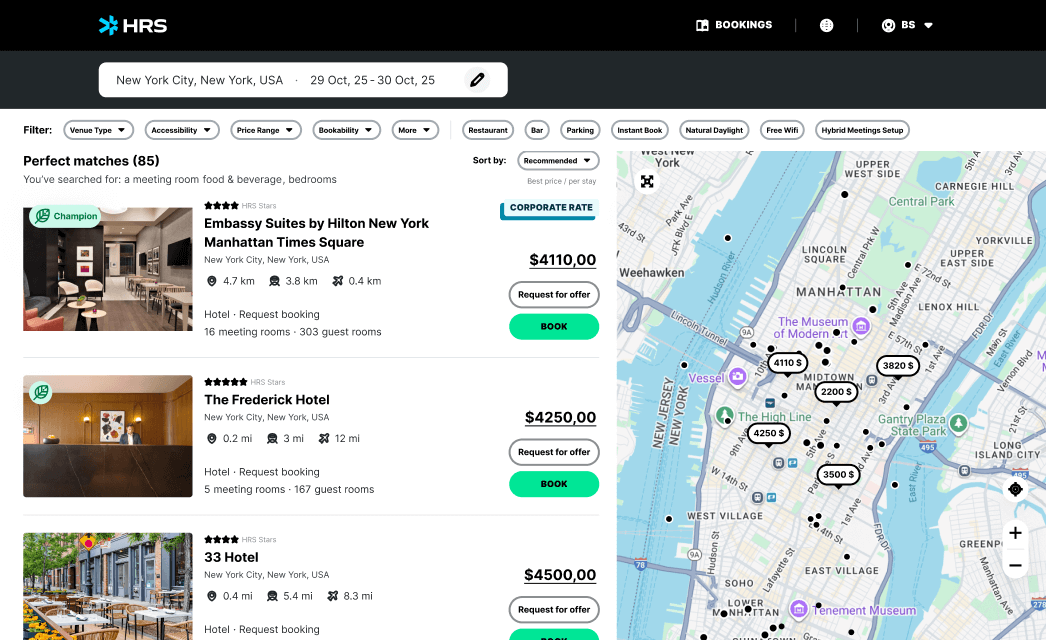Center map on my location
1046x640 pixels.
coord(1015,490)
